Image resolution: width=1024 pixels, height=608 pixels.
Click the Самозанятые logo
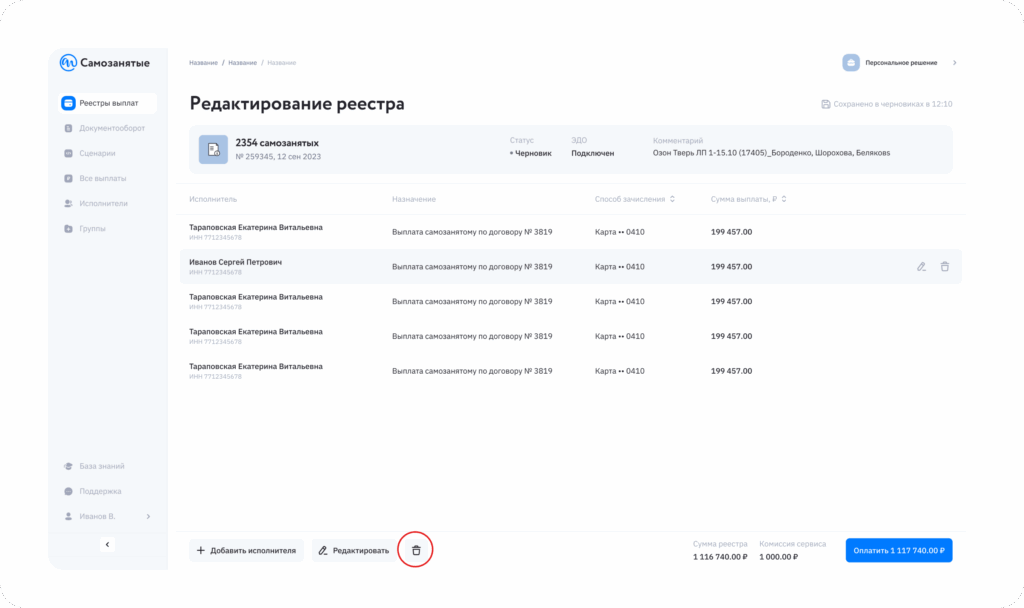[105, 63]
